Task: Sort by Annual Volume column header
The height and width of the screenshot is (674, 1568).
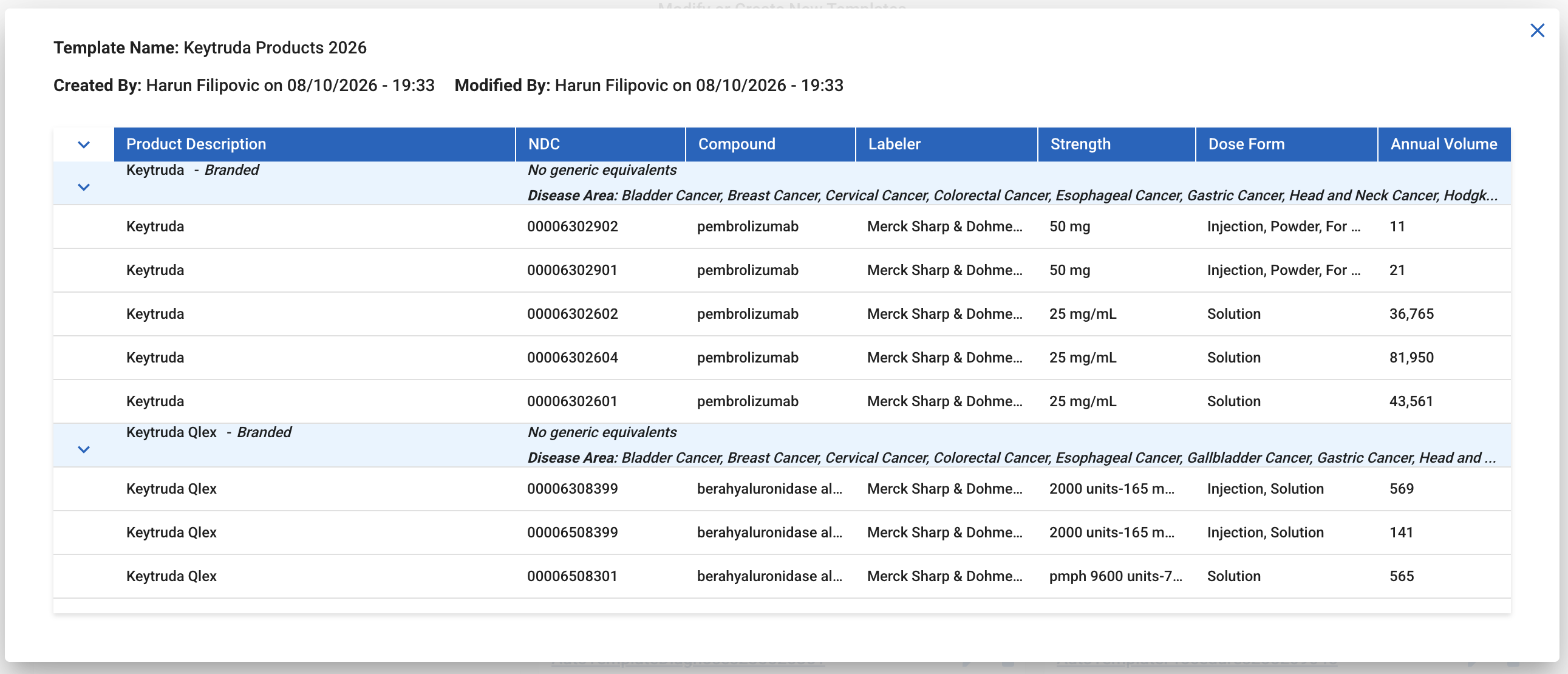Action: tap(1444, 145)
